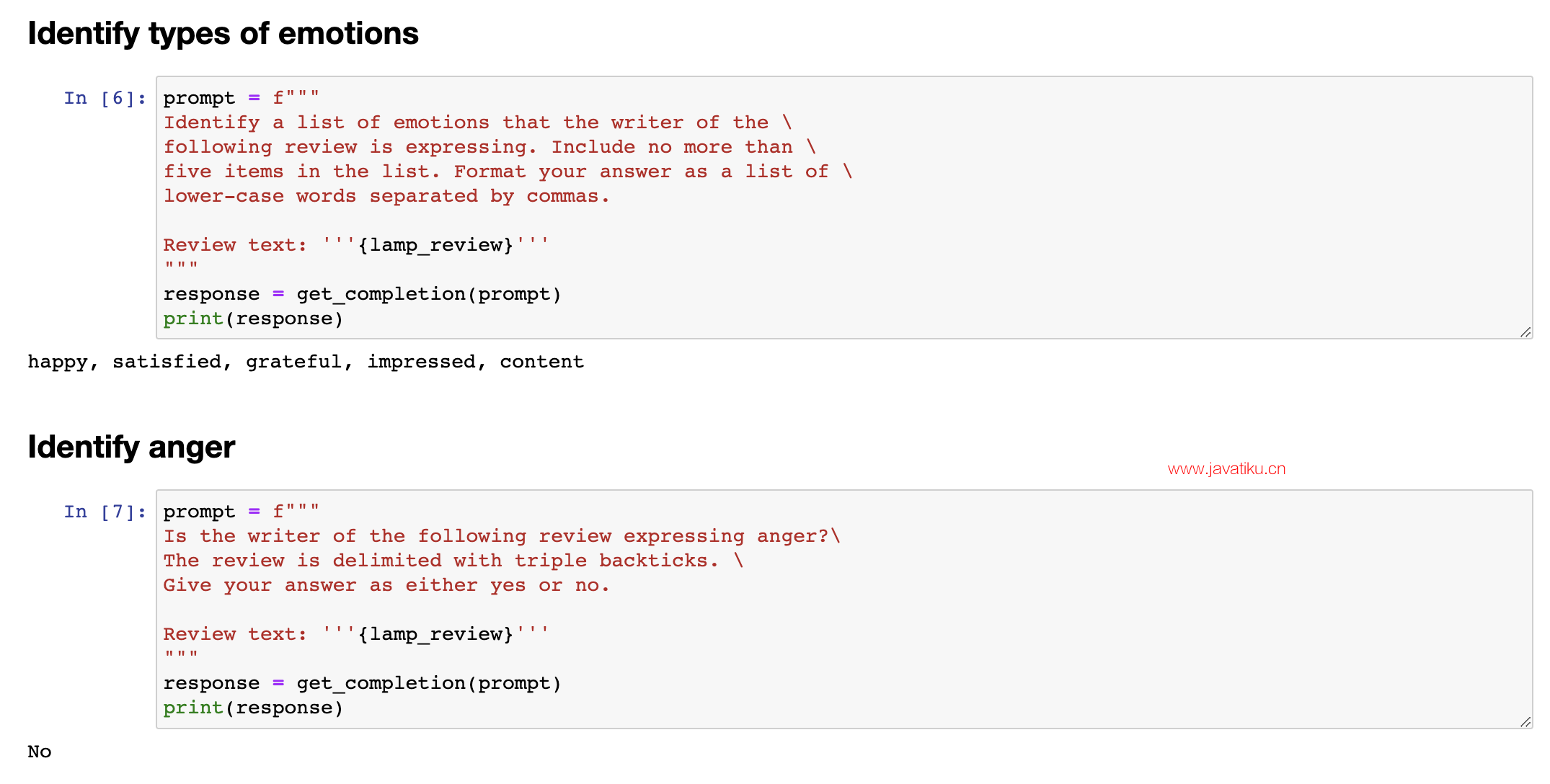
Task: Click the Identify anger heading
Action: (x=131, y=447)
